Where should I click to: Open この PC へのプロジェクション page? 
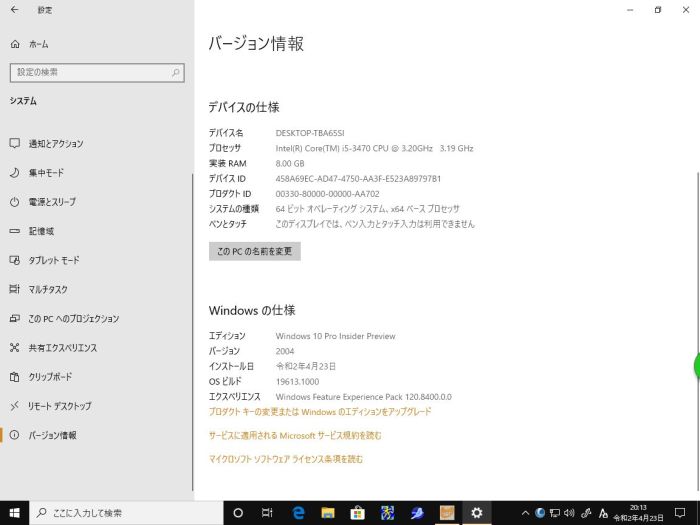tap(73, 318)
